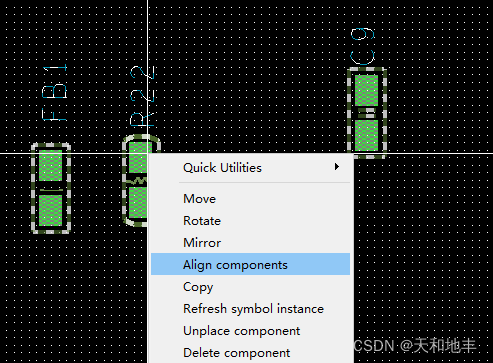493x363 pixels.
Task: Select the C9 capacitor footprint
Action: [367, 113]
